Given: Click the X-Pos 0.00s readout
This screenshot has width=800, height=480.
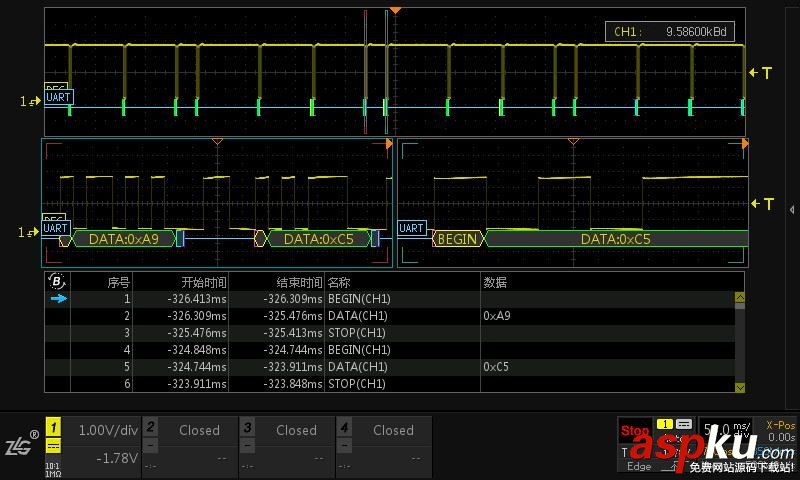Looking at the screenshot, I should pyautogui.click(x=781, y=431).
